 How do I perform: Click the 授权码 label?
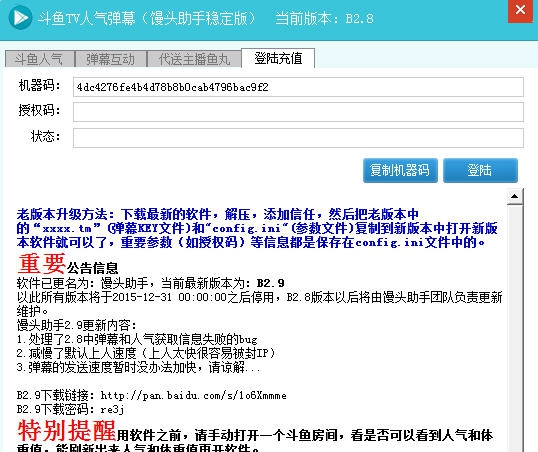click(x=39, y=111)
